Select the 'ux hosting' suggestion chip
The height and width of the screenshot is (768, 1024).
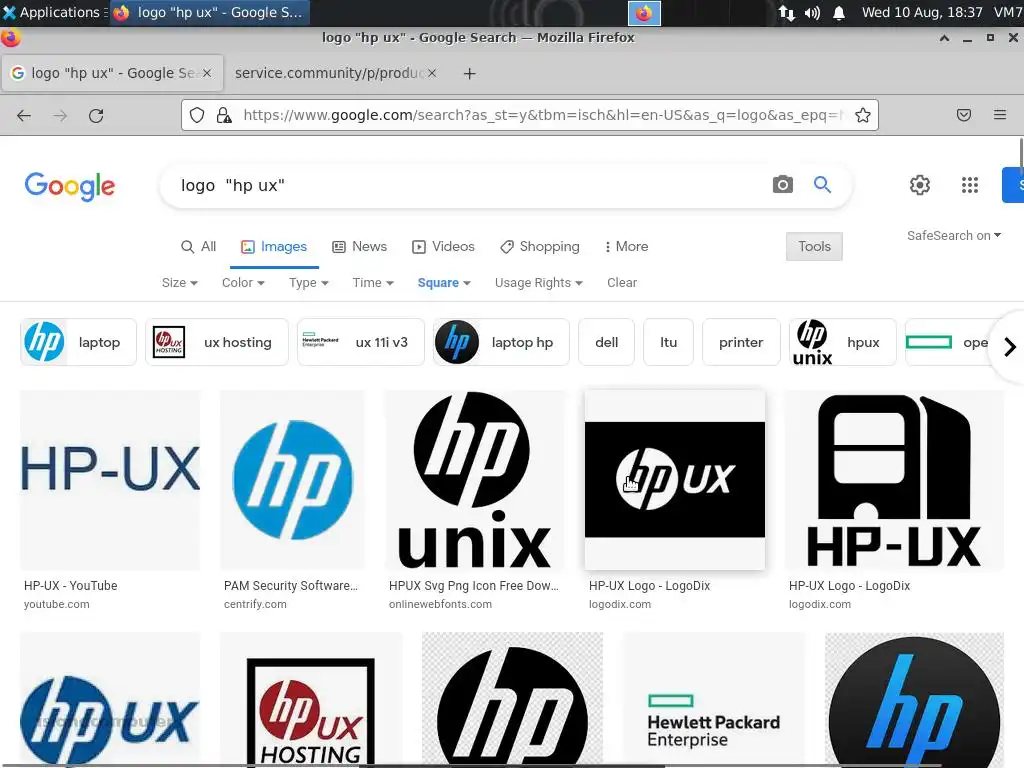(217, 342)
